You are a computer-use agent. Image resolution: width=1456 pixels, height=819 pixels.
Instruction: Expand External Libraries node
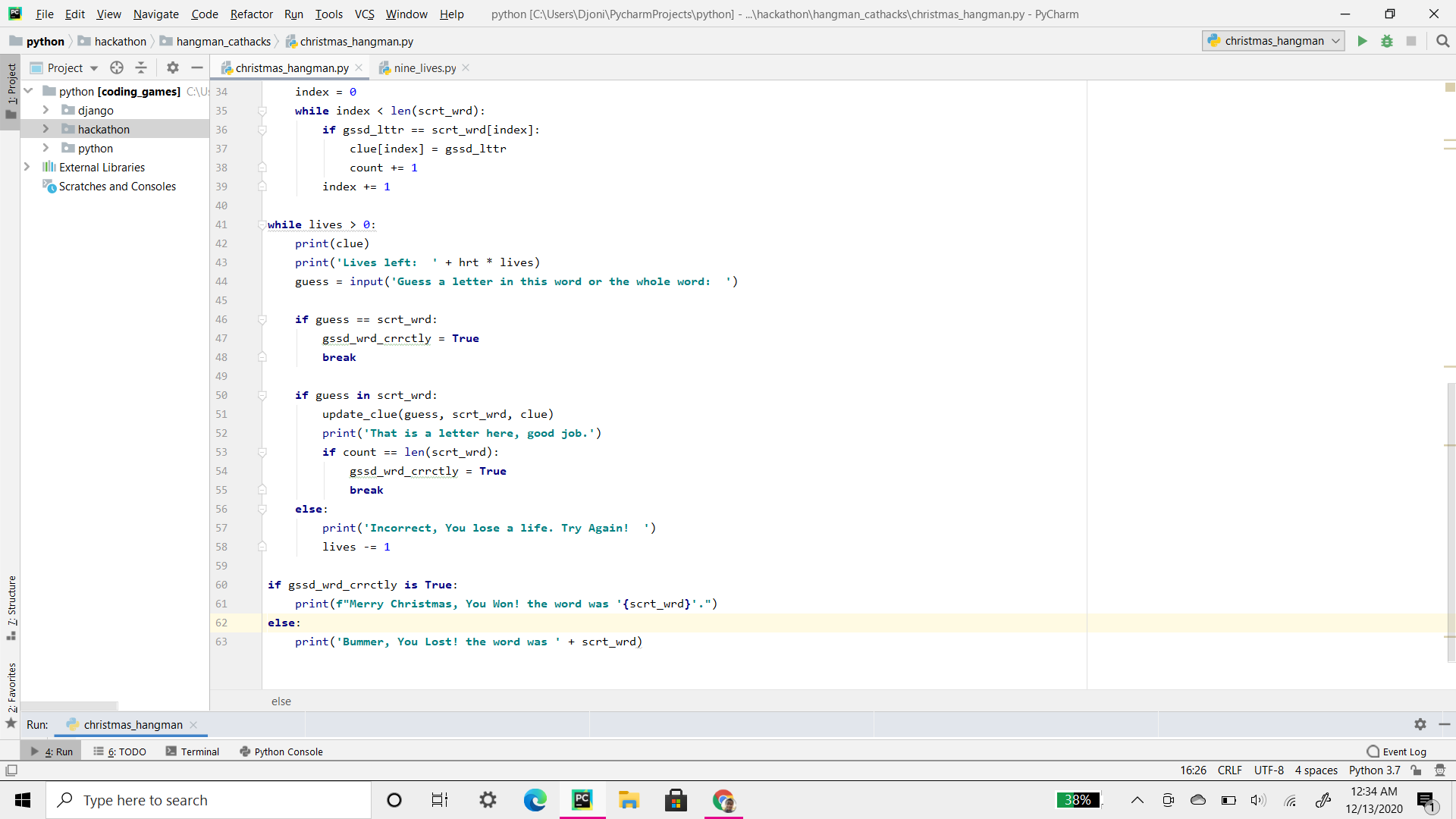[27, 167]
